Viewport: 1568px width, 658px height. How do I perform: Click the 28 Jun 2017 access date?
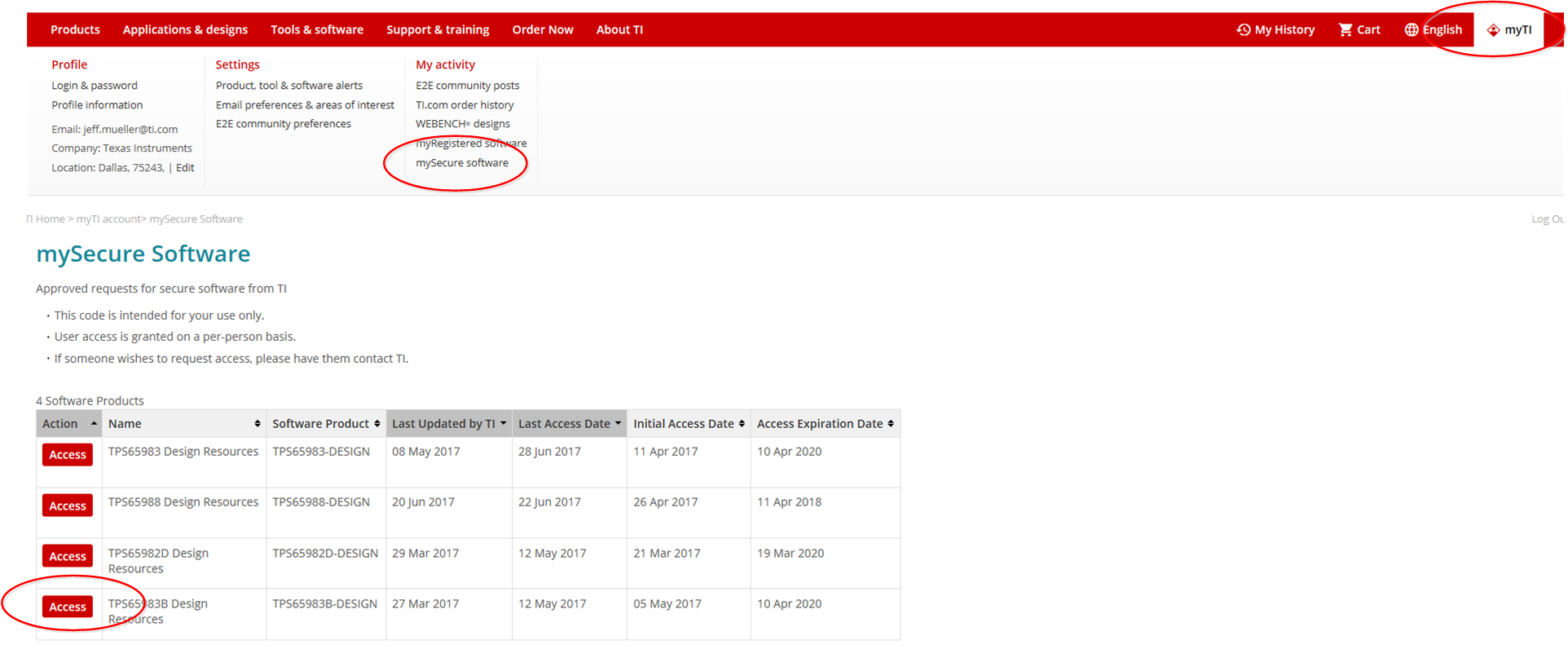point(549,452)
